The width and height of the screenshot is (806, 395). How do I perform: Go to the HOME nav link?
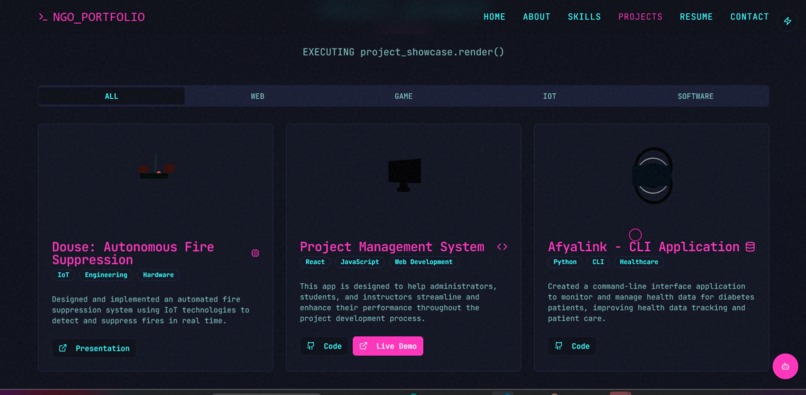pyautogui.click(x=494, y=16)
